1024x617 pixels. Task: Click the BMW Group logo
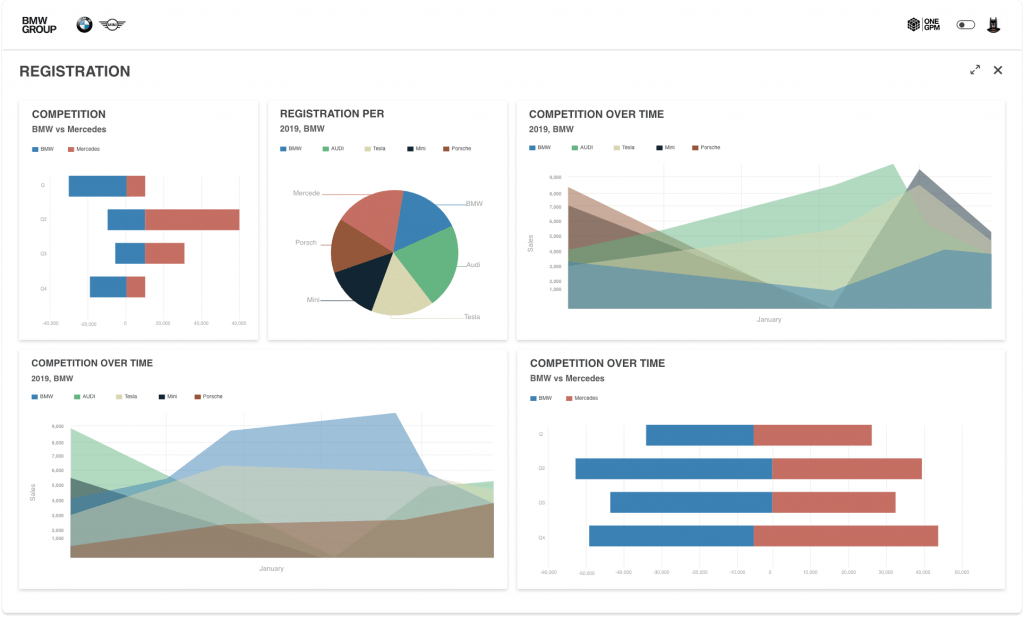click(x=39, y=25)
